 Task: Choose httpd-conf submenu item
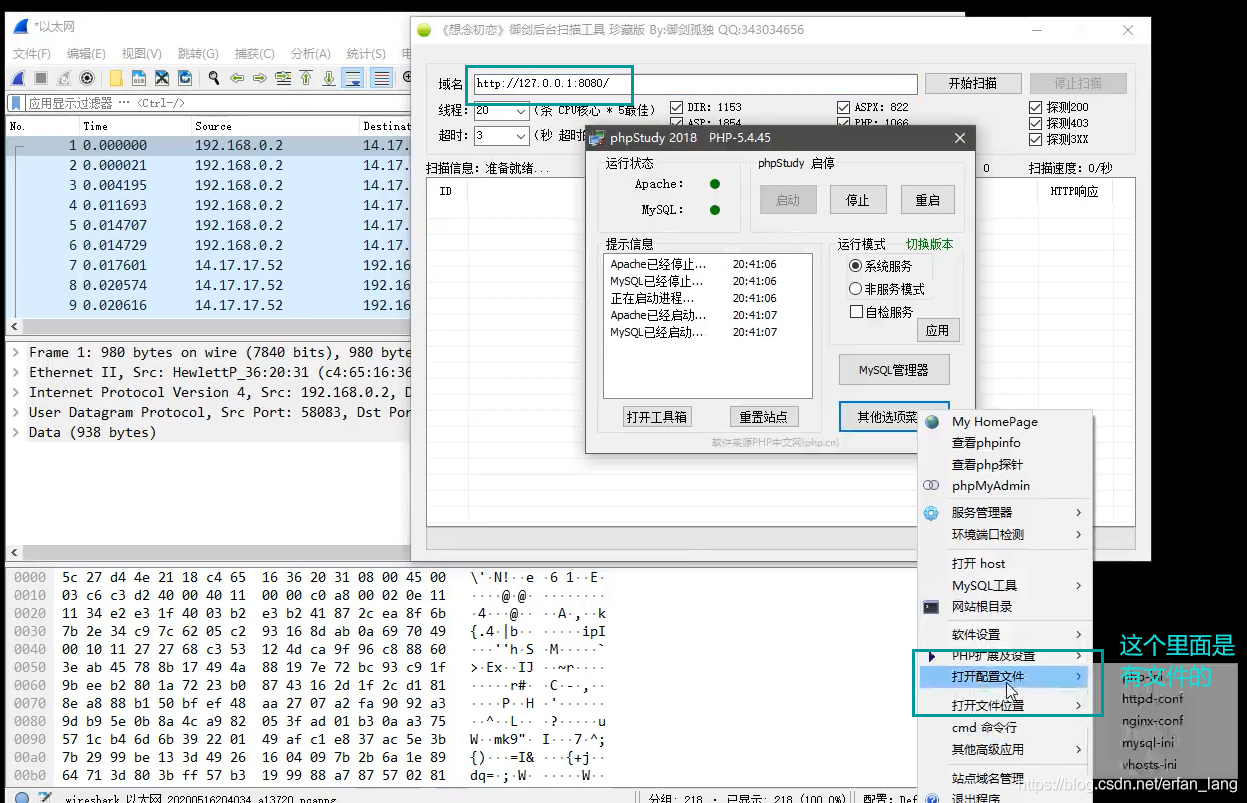coord(1152,699)
